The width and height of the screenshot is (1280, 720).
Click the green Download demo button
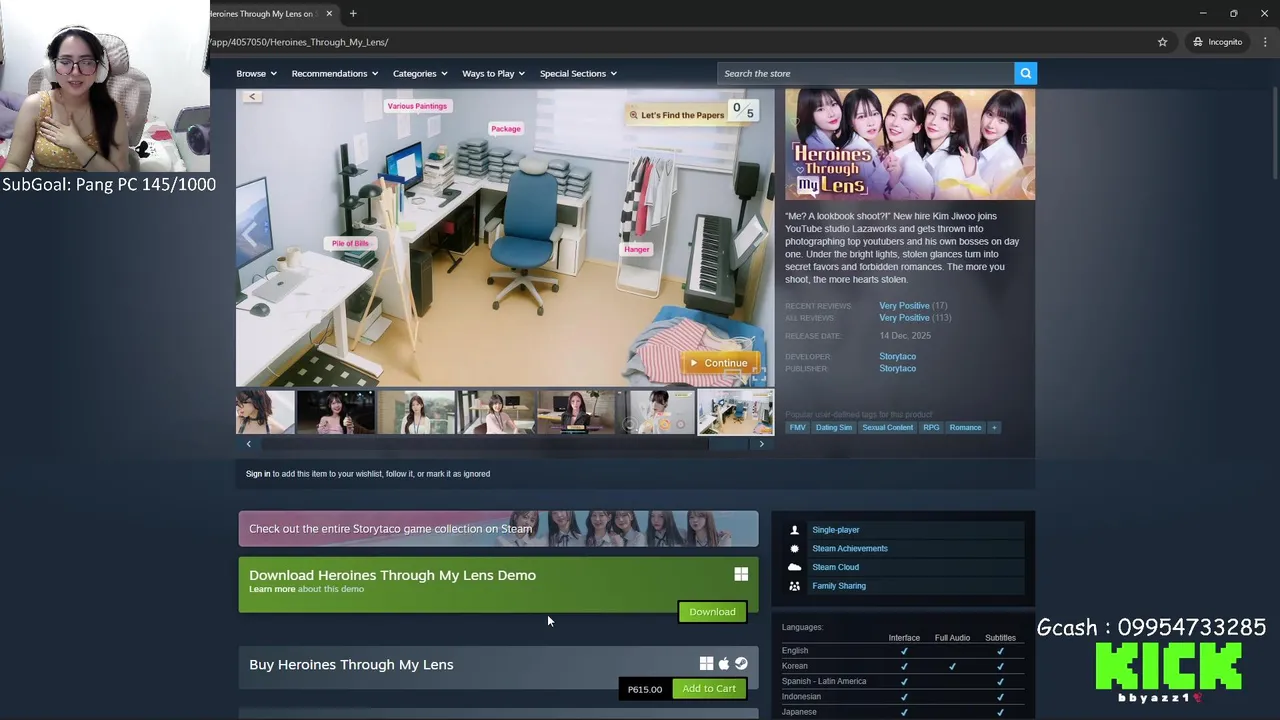coord(712,612)
